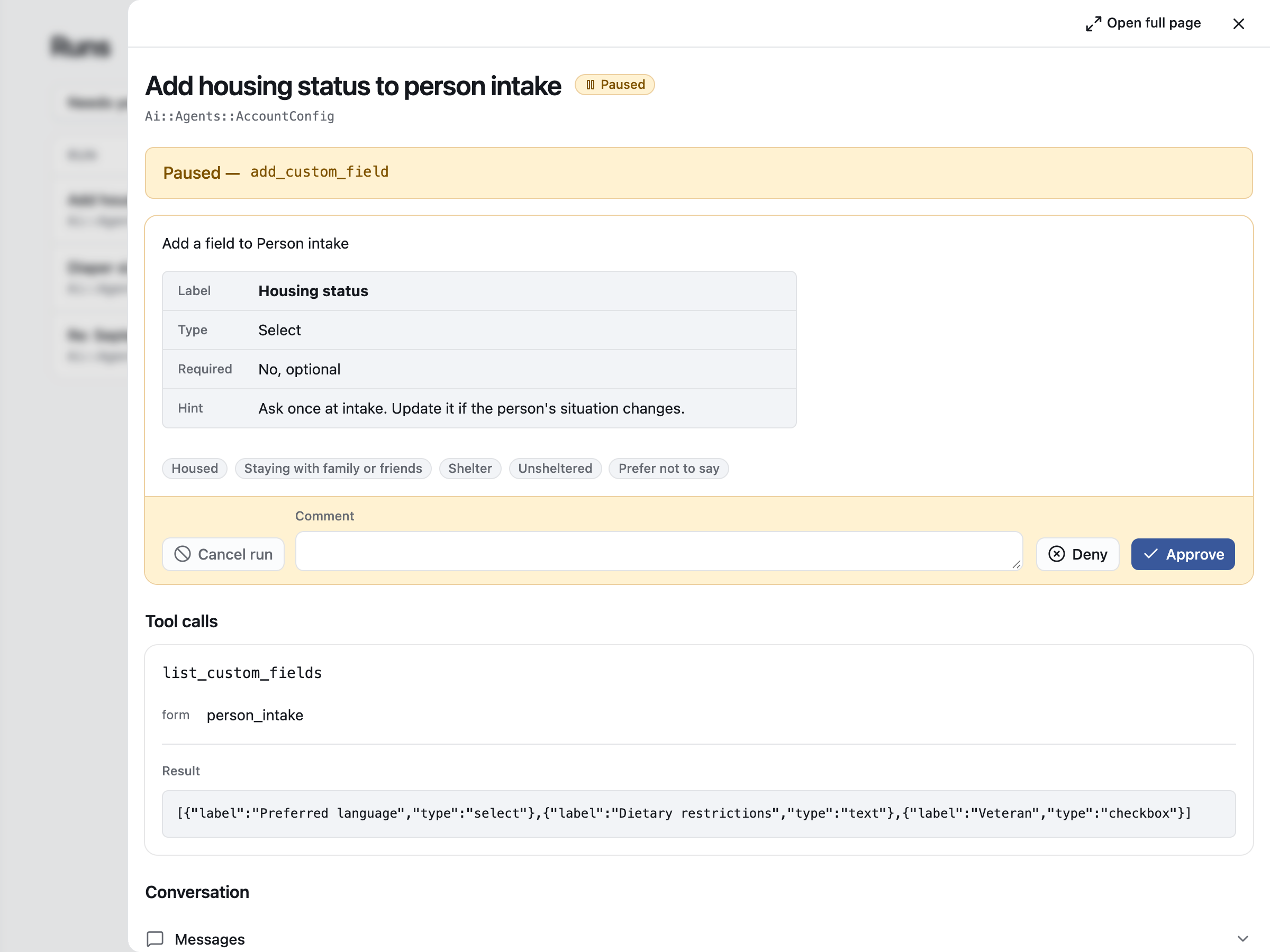Select the Staying with family or friends chip
The width and height of the screenshot is (1270, 952).
pyautogui.click(x=333, y=468)
